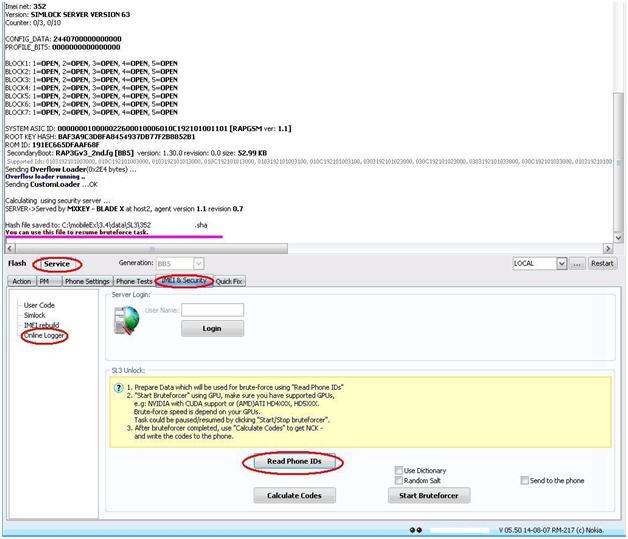
Task: Select Online Logger in the tree
Action: coord(44,336)
